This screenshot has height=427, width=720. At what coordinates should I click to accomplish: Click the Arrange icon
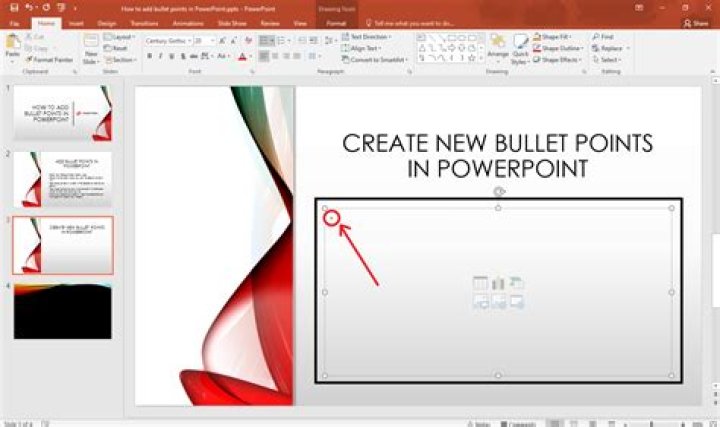(x=498, y=48)
